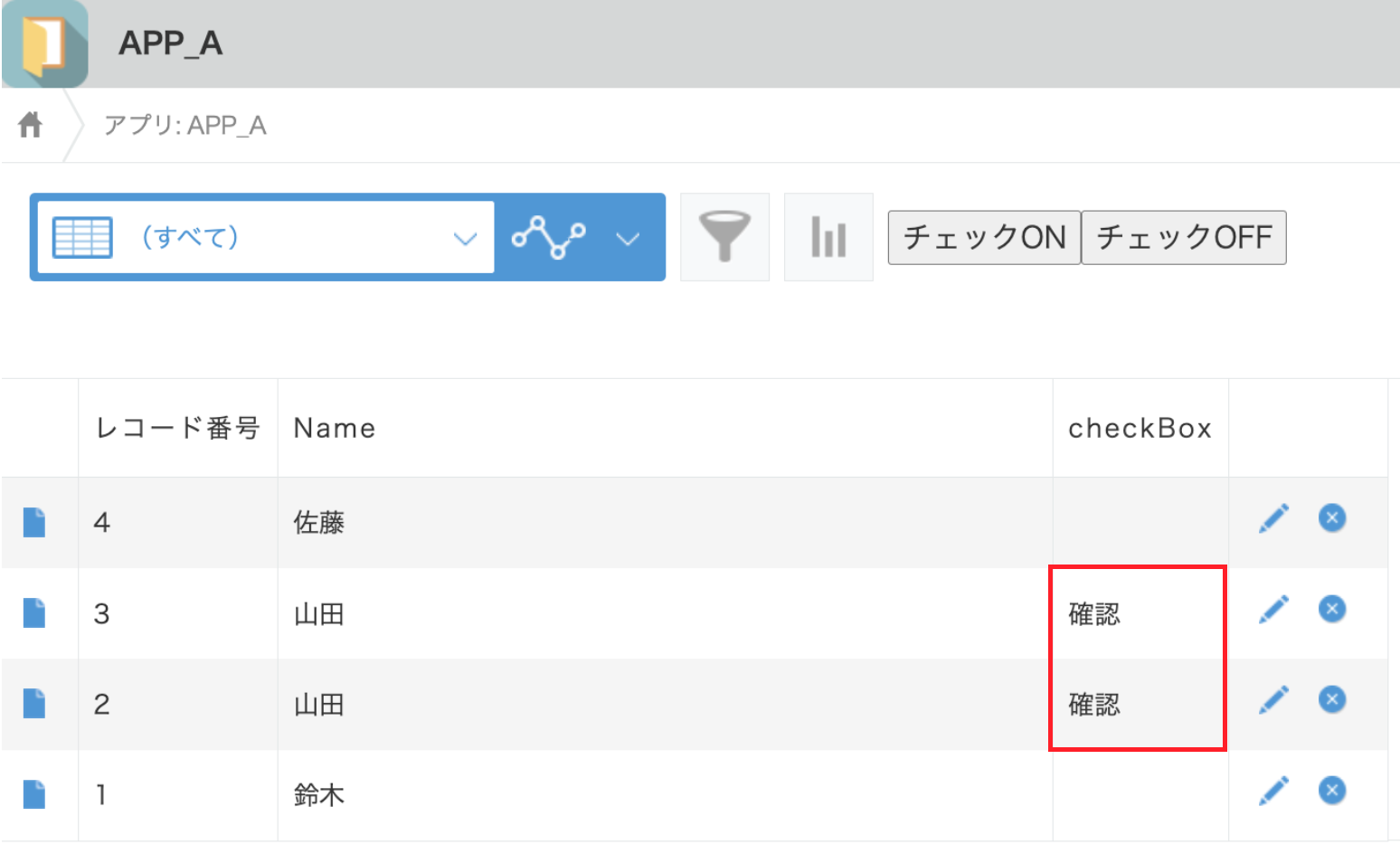Sort by the Name column header

[333, 427]
